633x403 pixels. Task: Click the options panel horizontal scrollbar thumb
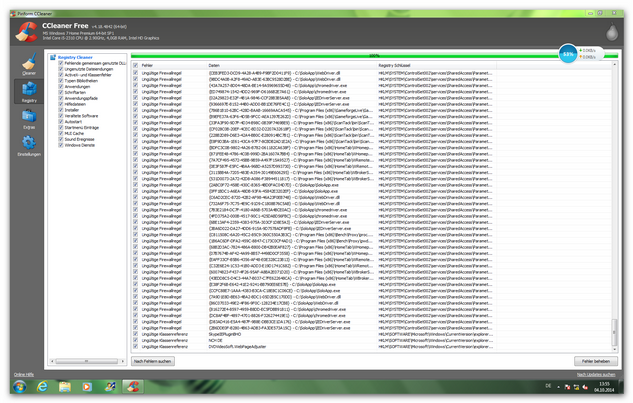86,361
